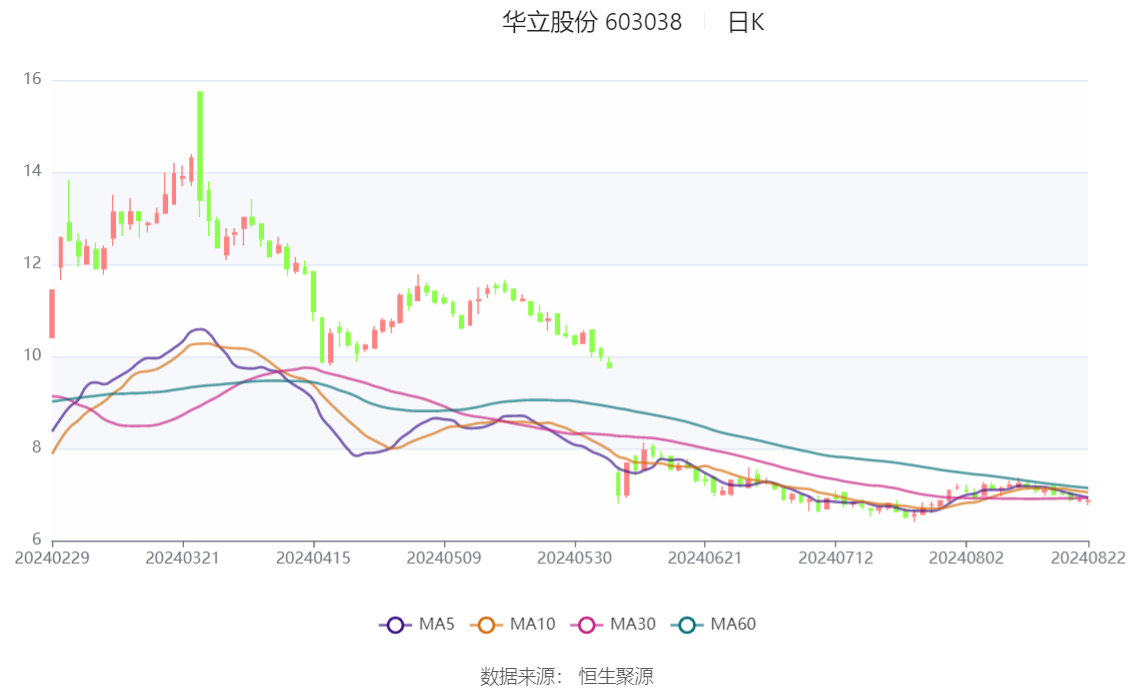Click the y-axis label 16
This screenshot has height=689, width=1134.
[33, 79]
